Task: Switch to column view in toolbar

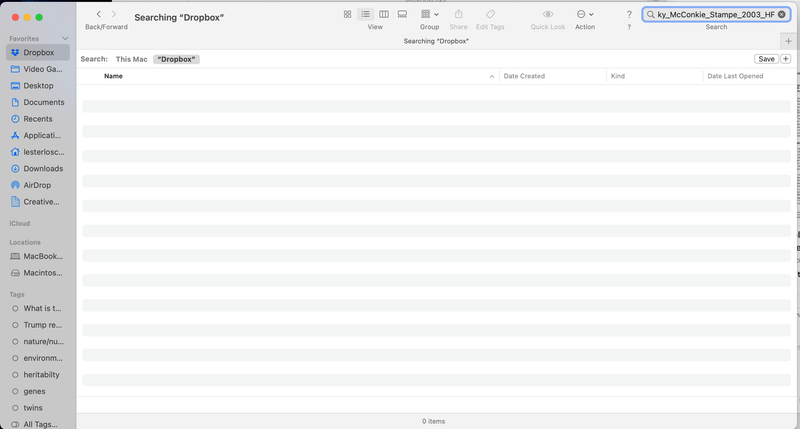Action: [384, 15]
